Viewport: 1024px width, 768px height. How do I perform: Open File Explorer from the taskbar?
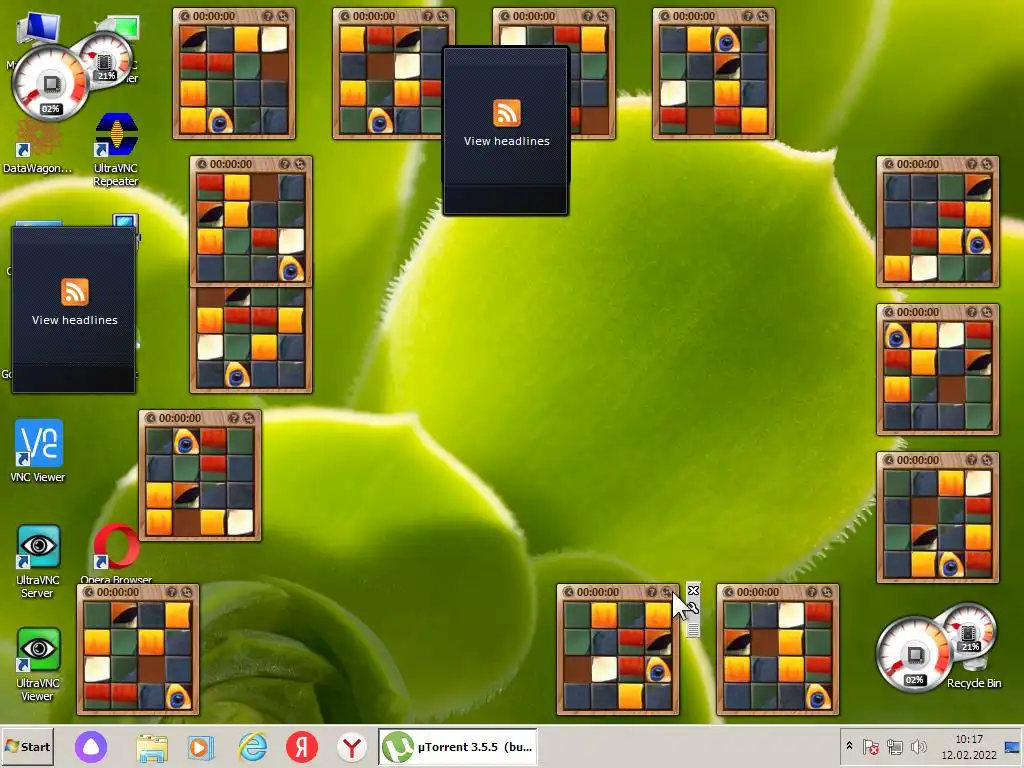tap(152, 747)
